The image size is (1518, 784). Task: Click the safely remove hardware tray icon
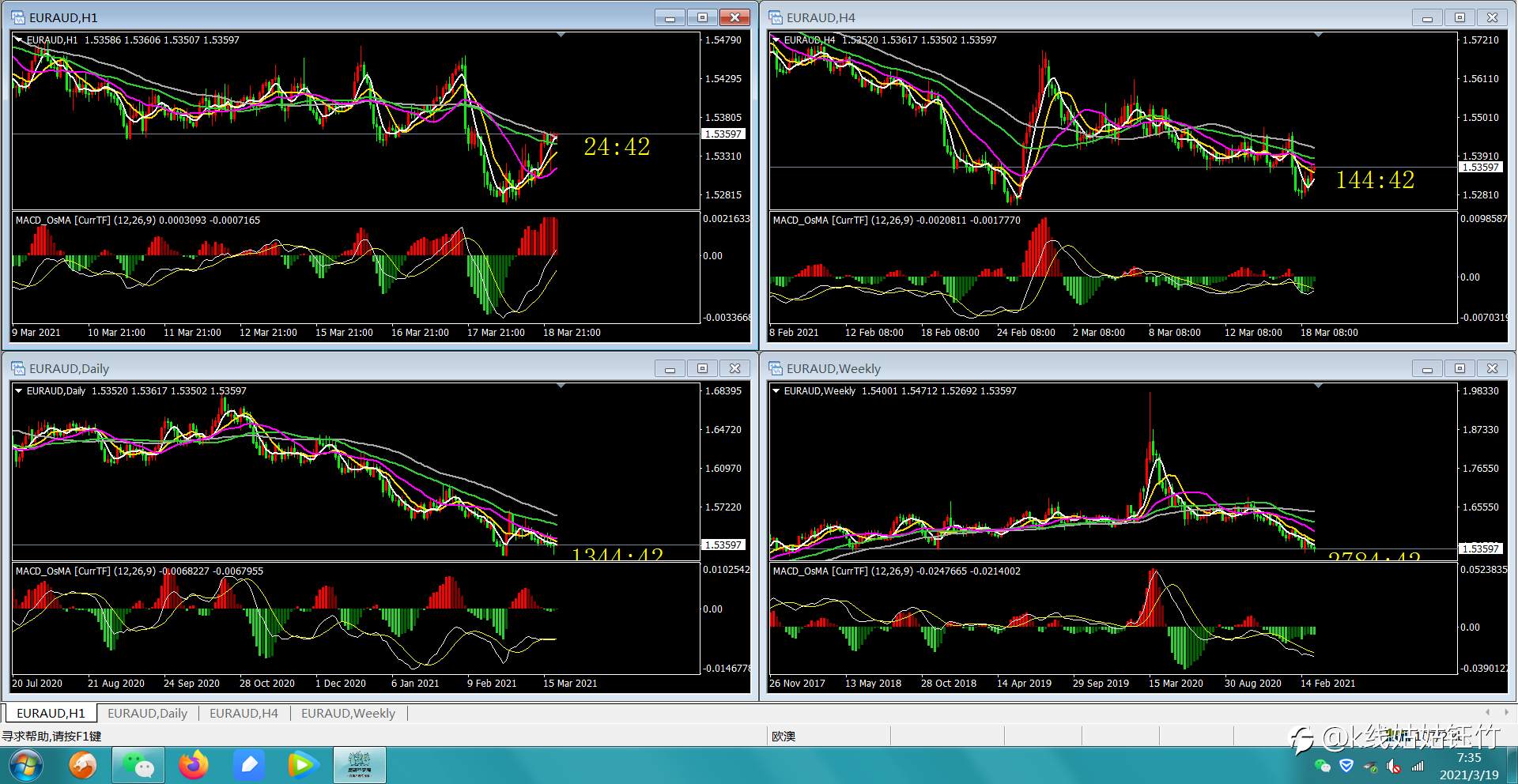tap(1370, 766)
